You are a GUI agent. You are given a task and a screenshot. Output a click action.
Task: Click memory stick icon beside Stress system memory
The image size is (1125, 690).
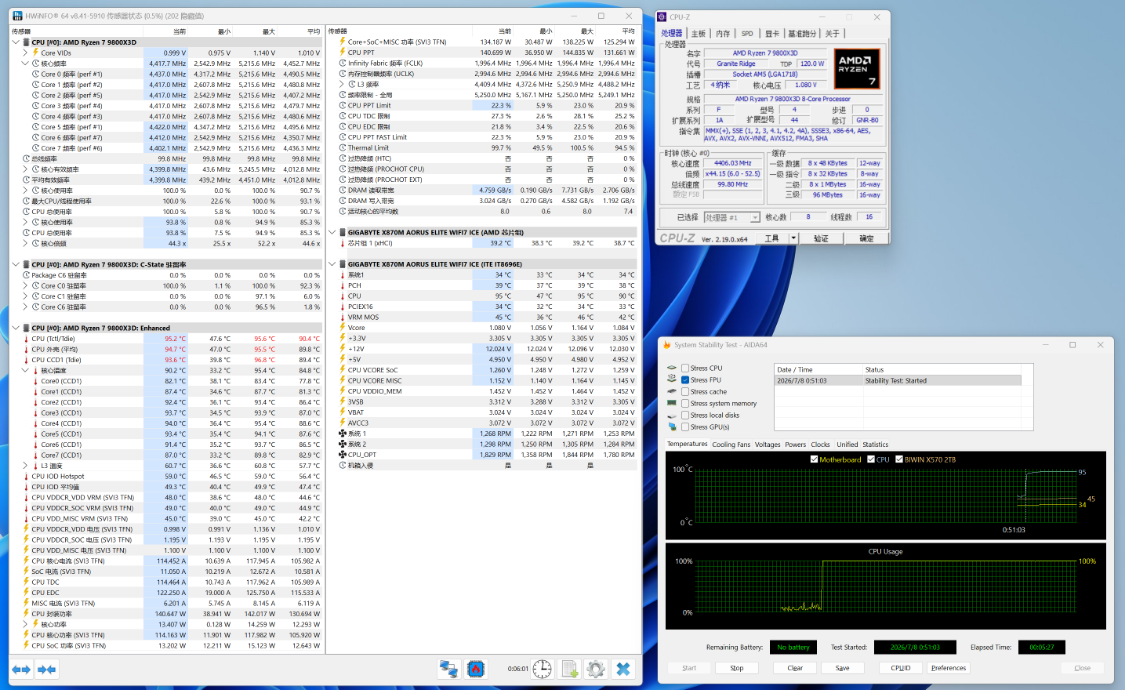(x=672, y=403)
